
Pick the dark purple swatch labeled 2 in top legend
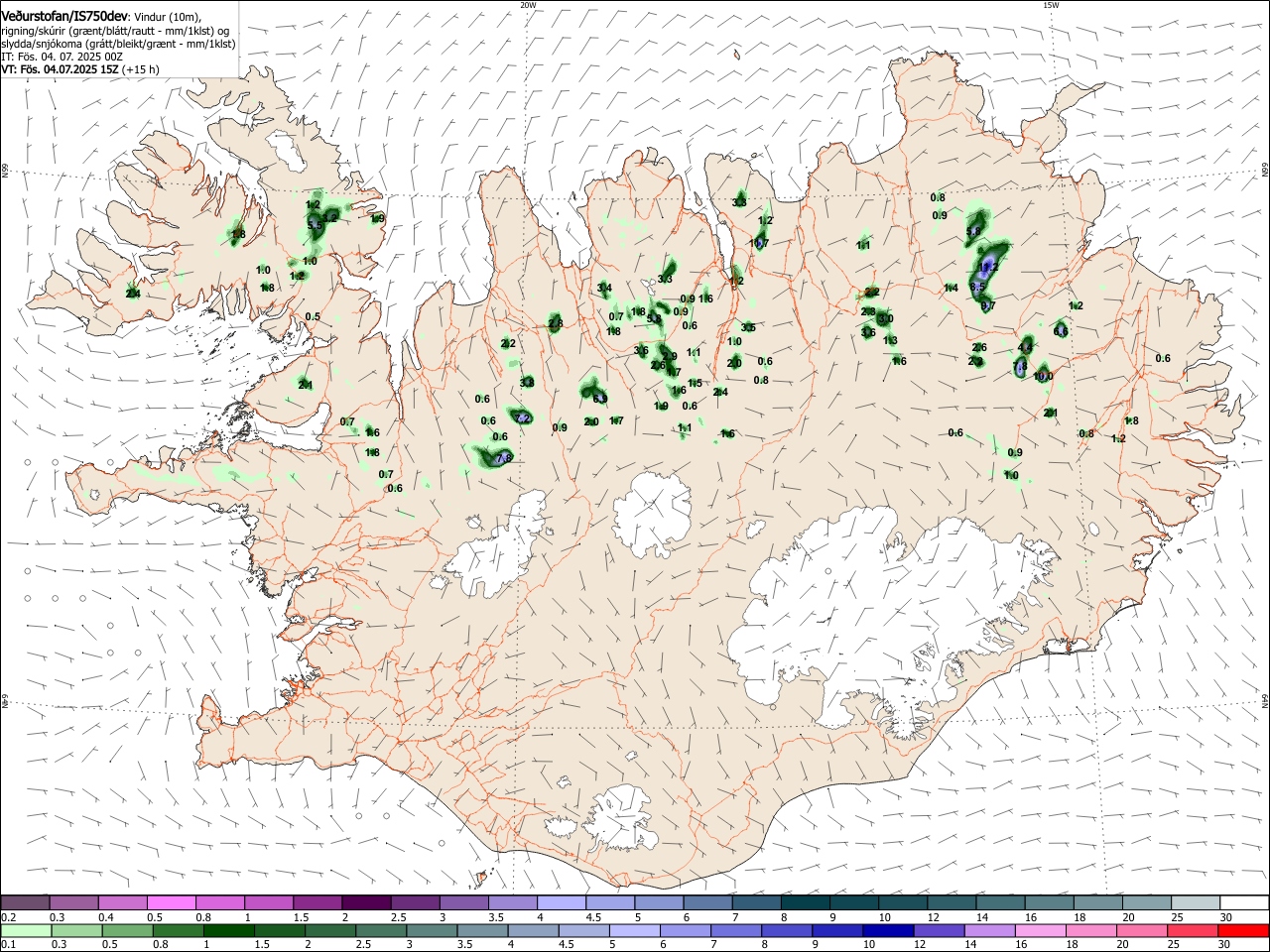click(x=366, y=902)
